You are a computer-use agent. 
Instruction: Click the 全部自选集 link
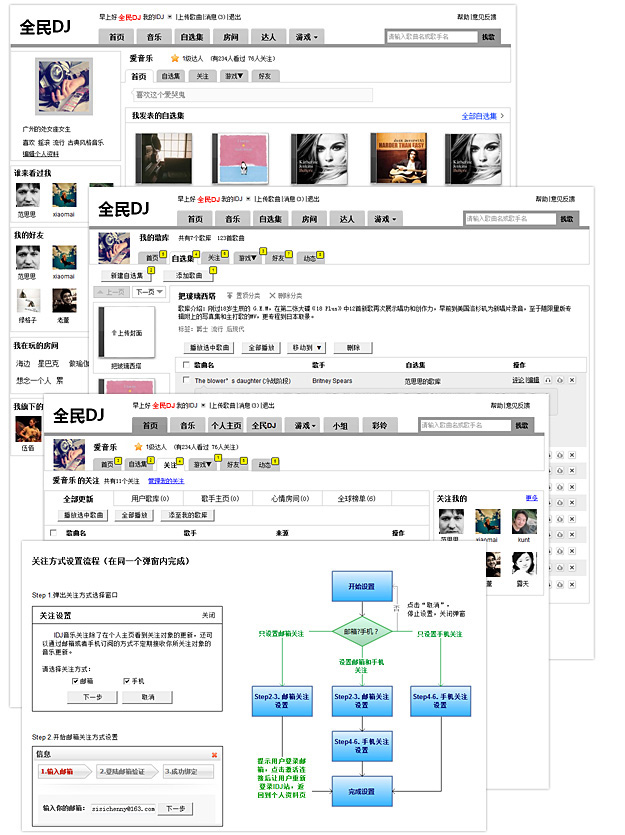point(479,116)
